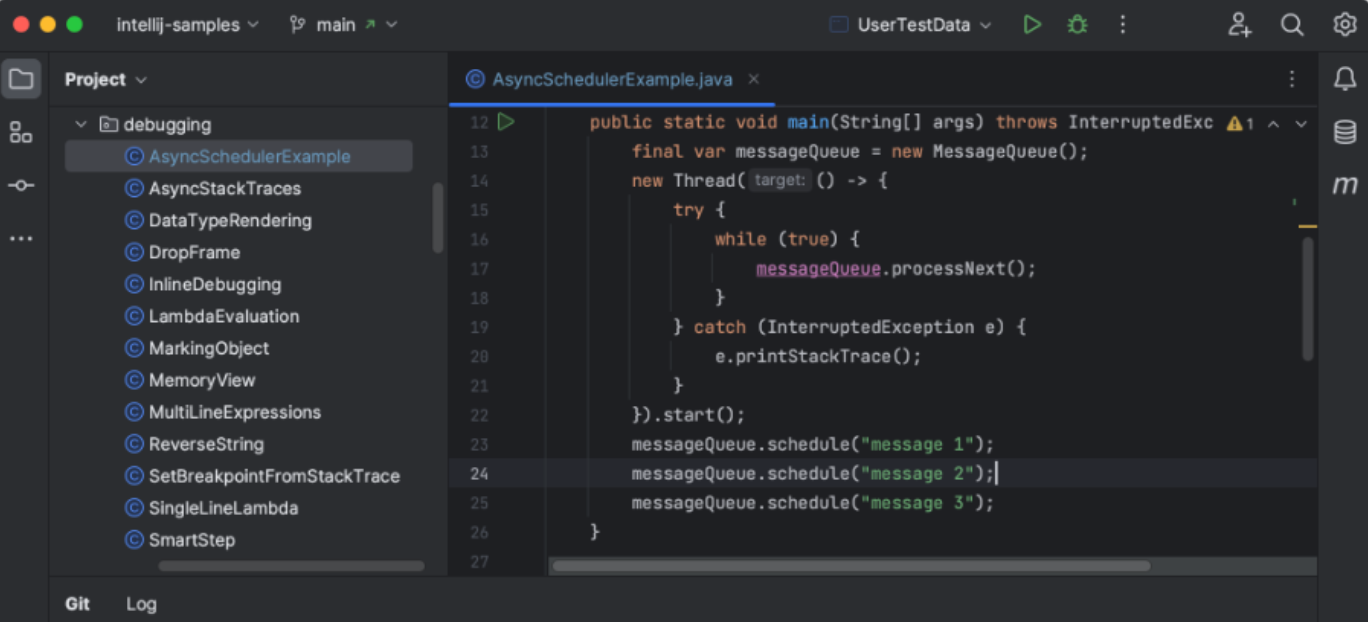Click project tree vertical scrollbar
Viewport: 1368px width, 622px height.
pos(437,217)
